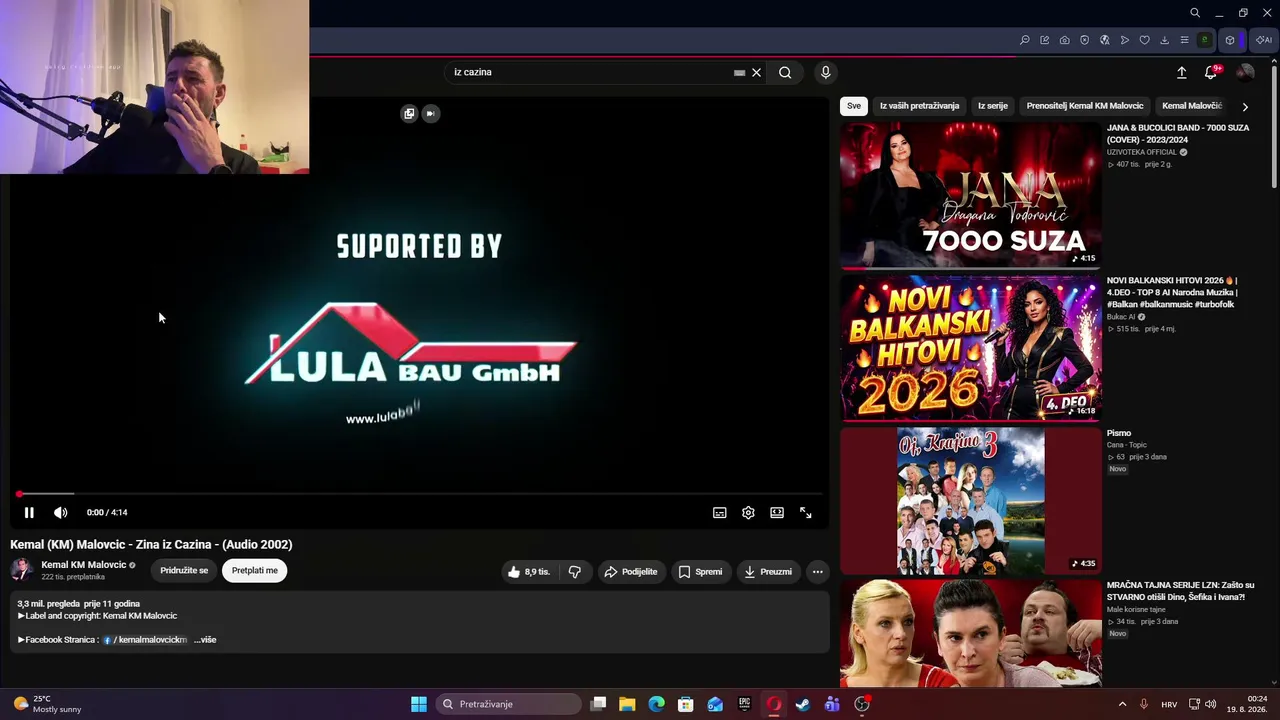Image resolution: width=1280 pixels, height=720 pixels.
Task: Open the 'Pismo' video title
Action: point(1119,433)
